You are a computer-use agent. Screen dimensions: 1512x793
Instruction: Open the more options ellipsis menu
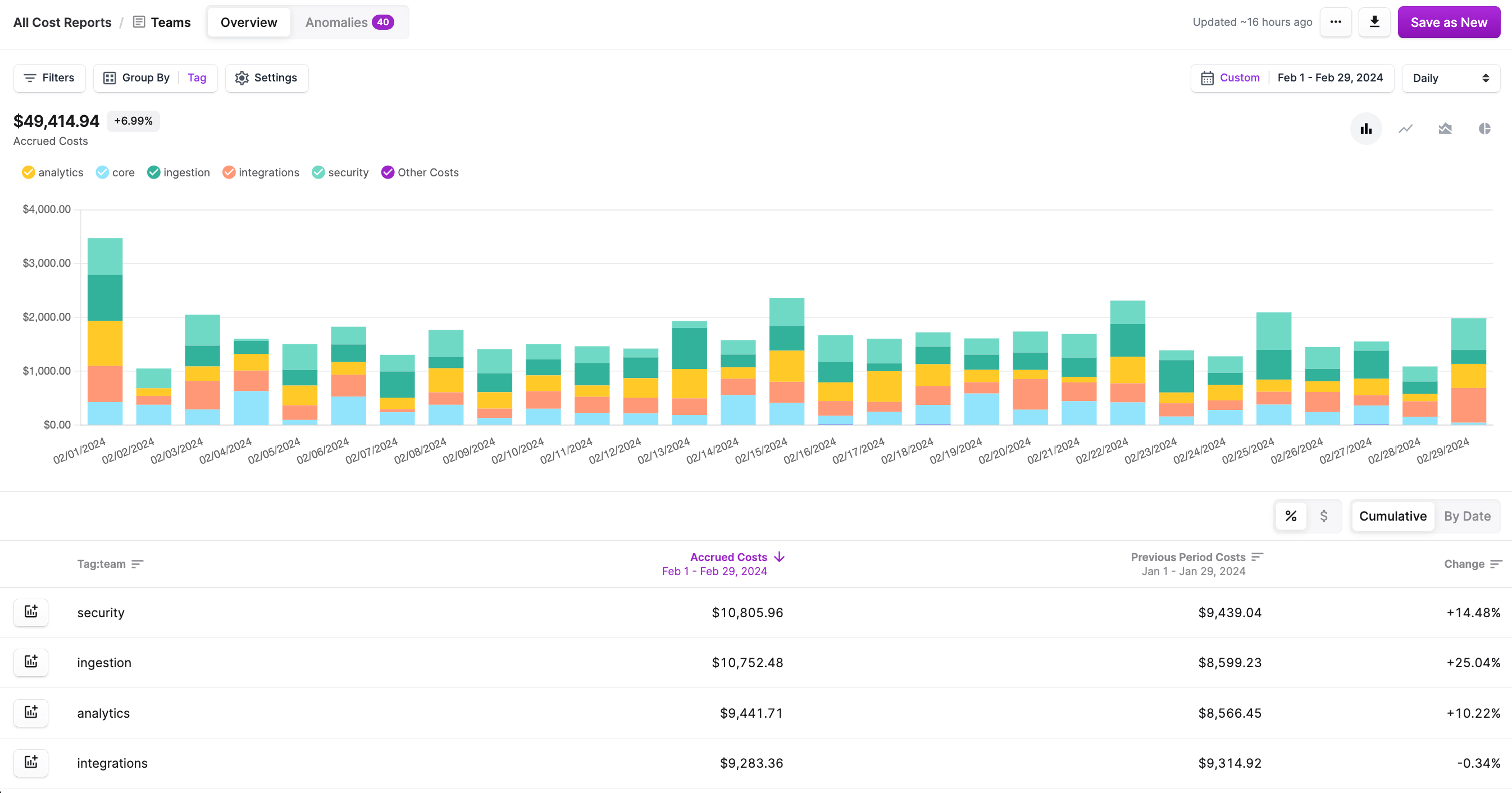point(1335,22)
